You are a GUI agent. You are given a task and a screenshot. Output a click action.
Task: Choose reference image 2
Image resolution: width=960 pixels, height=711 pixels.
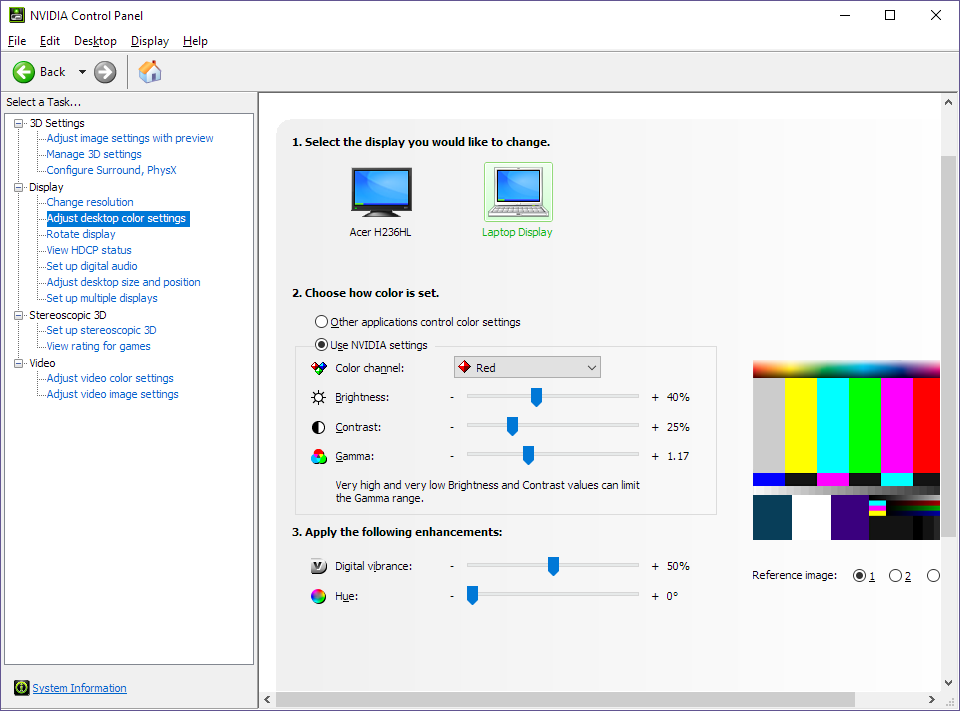[895, 576]
